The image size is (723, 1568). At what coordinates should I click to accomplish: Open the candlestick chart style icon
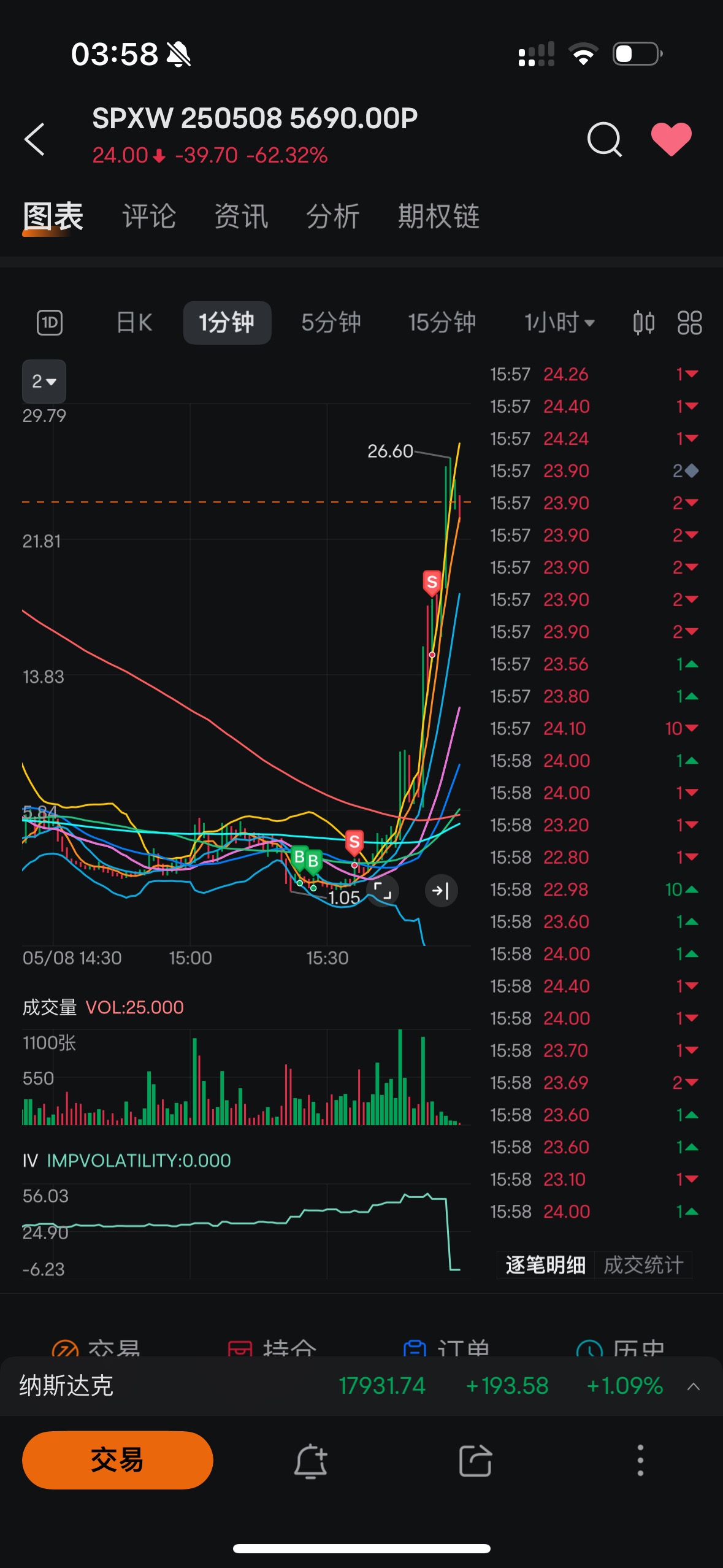coord(644,323)
